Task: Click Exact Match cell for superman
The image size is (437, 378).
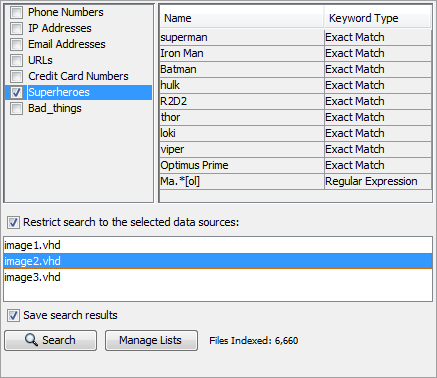Action: click(378, 37)
